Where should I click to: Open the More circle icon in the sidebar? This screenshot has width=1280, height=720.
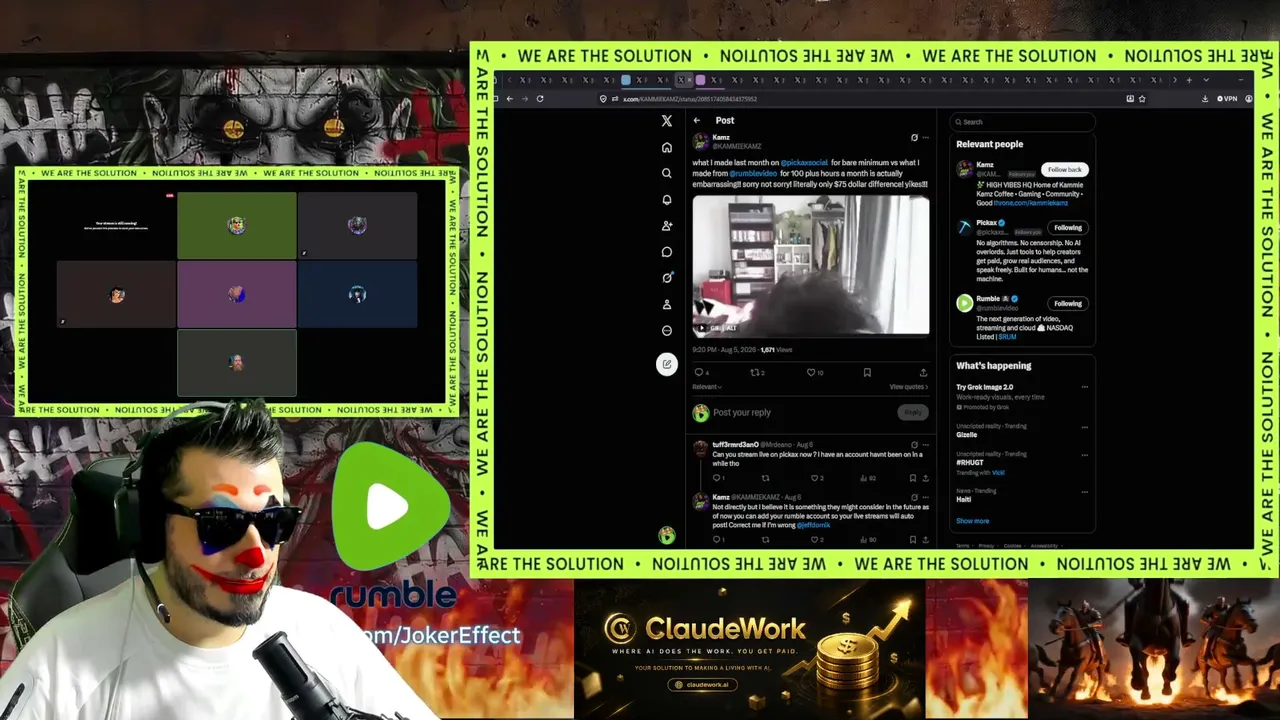(667, 331)
